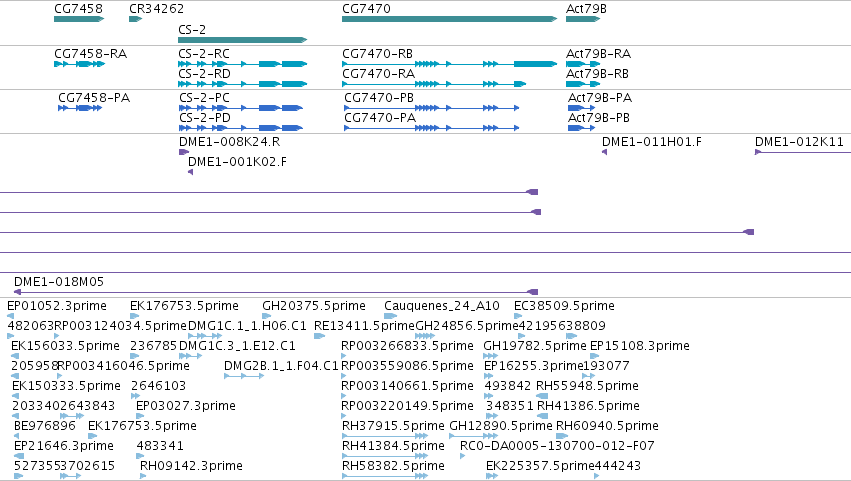Select the Act79B-PA protein glyph
This screenshot has height=481, width=851.
[581, 108]
